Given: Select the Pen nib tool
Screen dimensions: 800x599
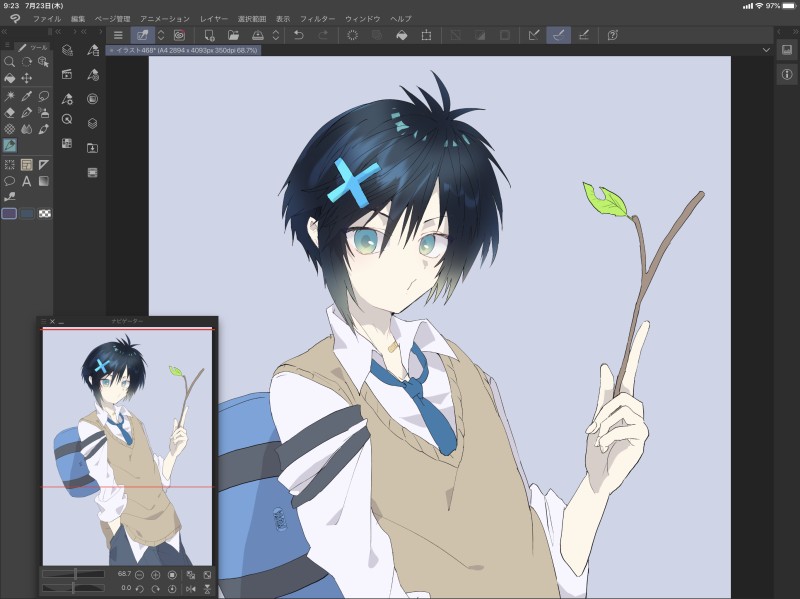Looking at the screenshot, I should coord(27,113).
